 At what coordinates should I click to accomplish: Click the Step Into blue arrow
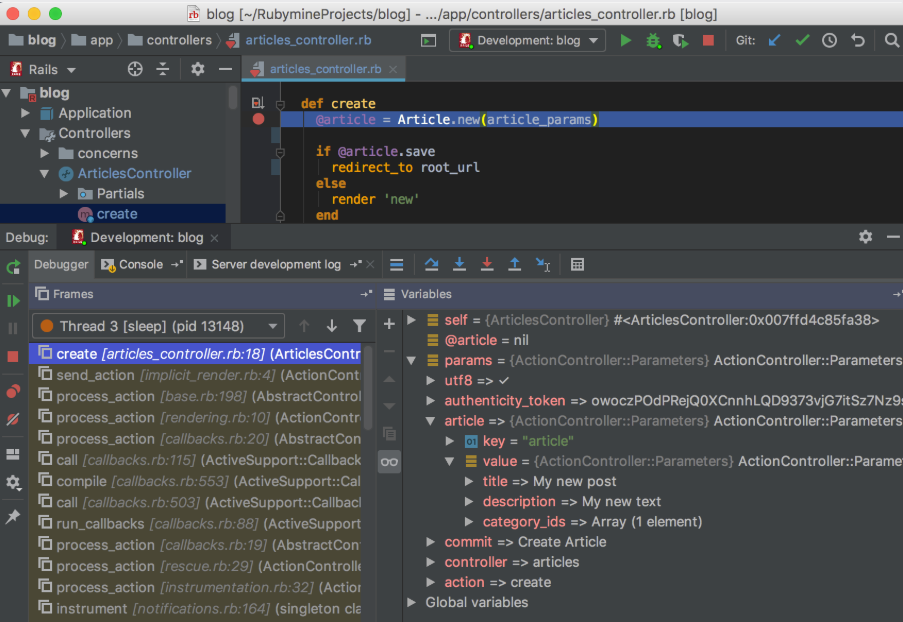[459, 264]
